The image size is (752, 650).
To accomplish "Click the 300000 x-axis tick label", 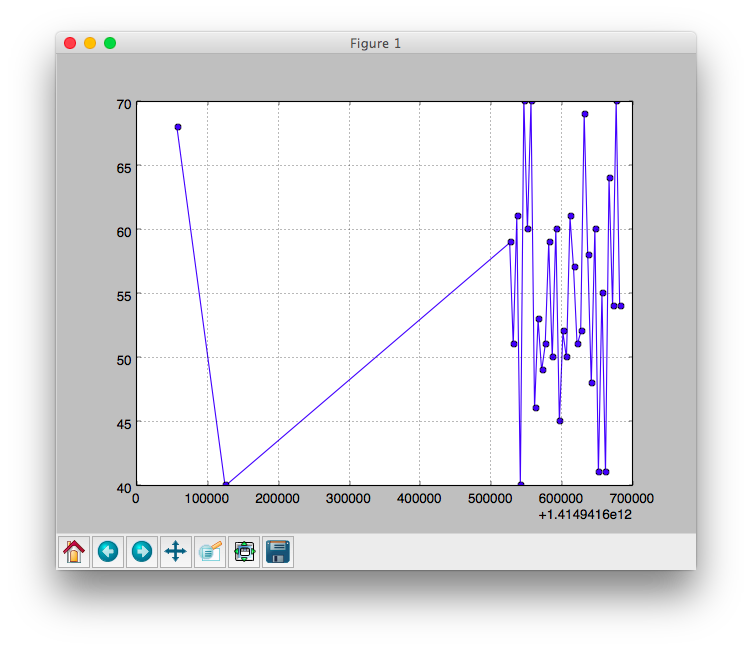I will pyautogui.click(x=348, y=499).
